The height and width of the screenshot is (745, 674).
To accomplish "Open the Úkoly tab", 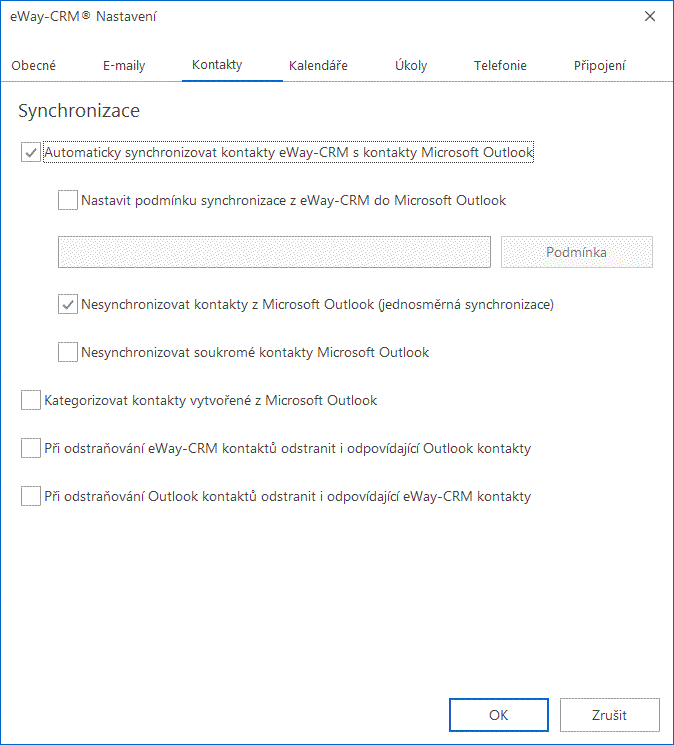I will pos(411,65).
